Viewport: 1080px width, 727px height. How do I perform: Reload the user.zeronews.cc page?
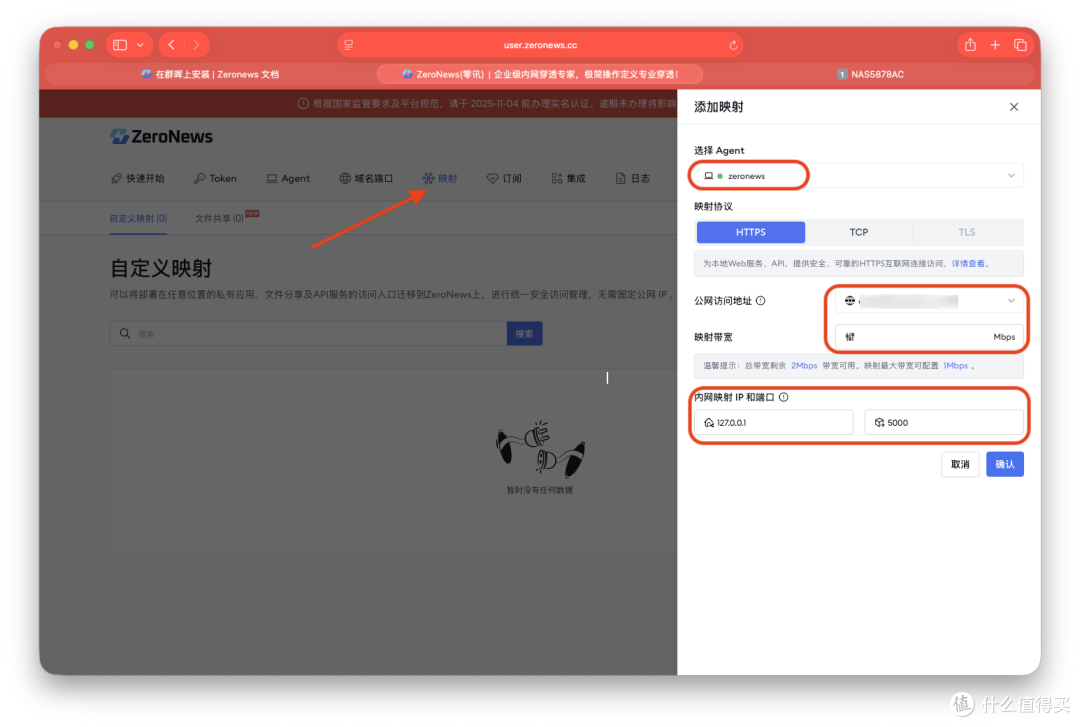pyautogui.click(x=733, y=45)
